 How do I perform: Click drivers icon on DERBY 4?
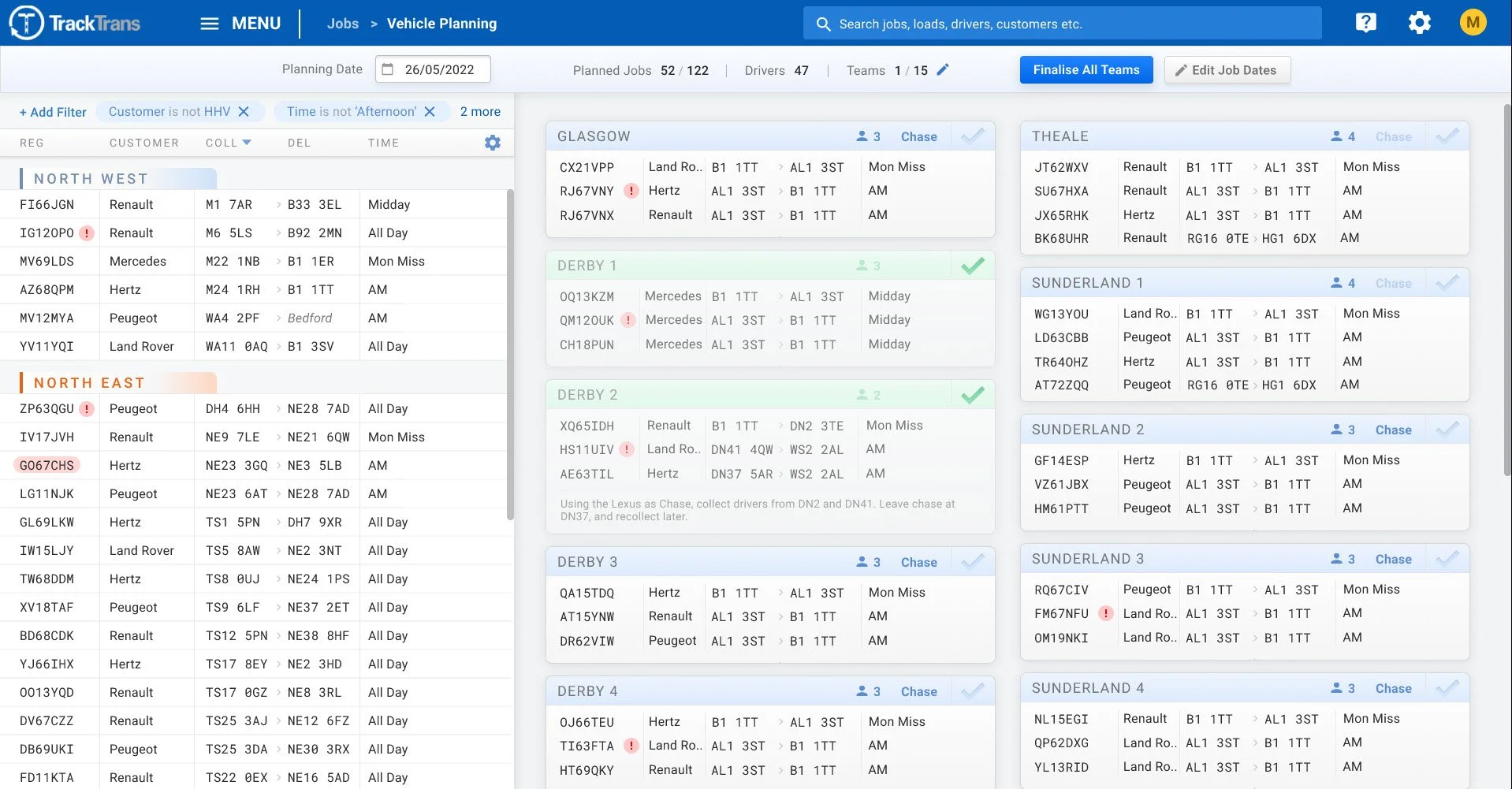tap(862, 691)
